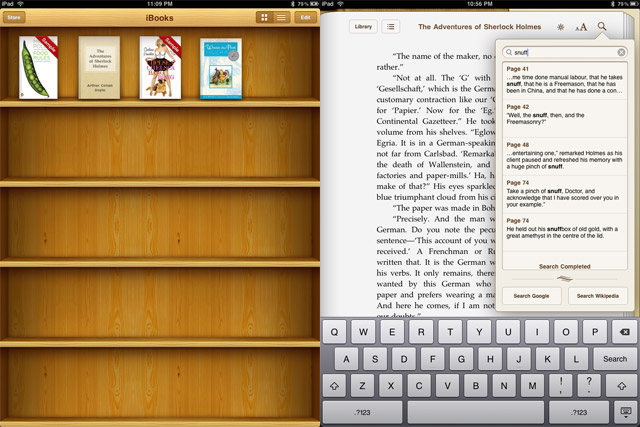Tap the I key

pos(537,332)
